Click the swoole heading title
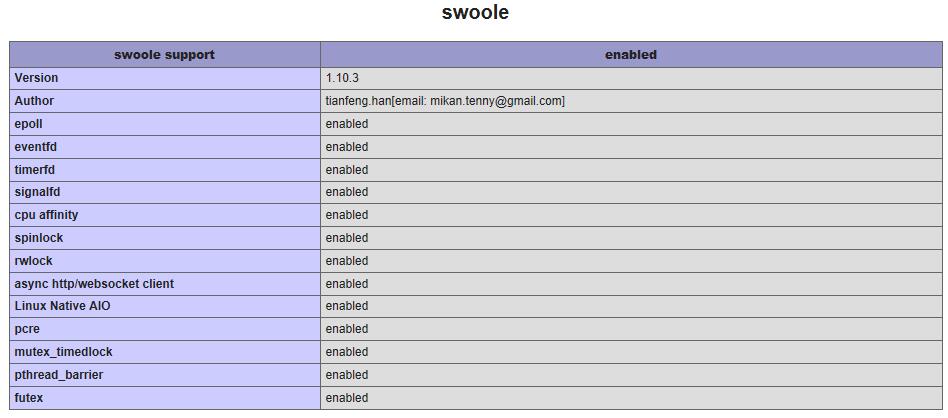The image size is (948, 418). click(x=475, y=12)
